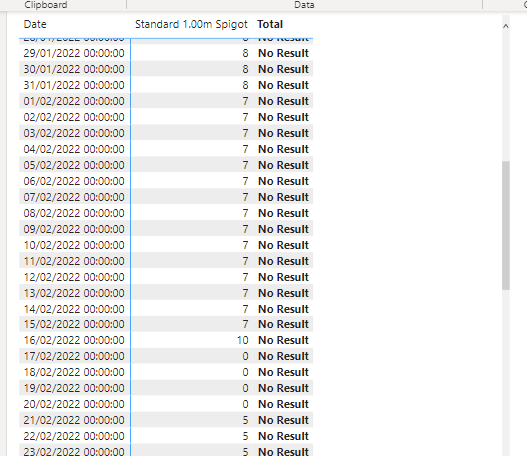Click No Result total for 30/01/2022
The image size is (527, 456).
point(283,69)
